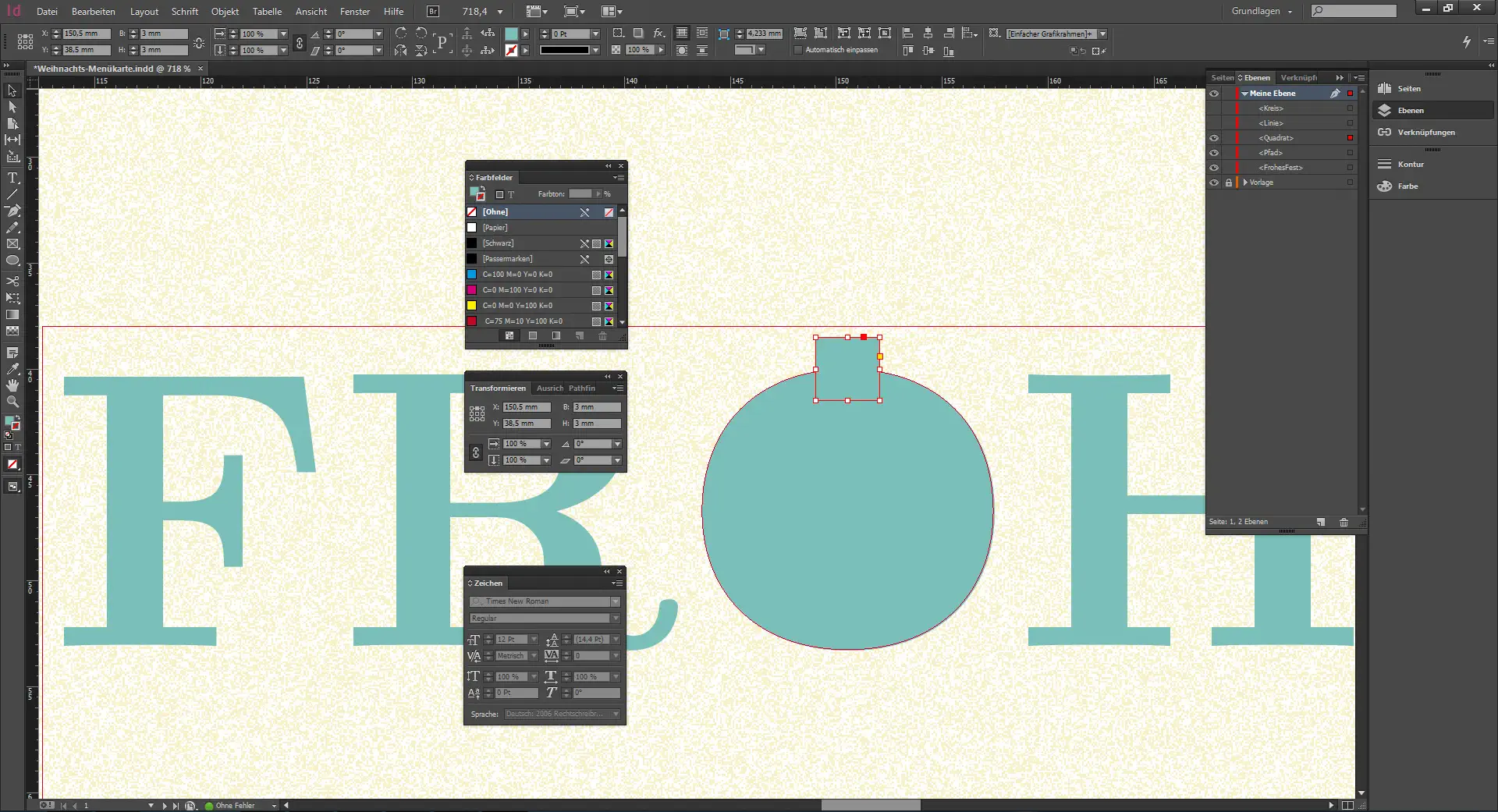This screenshot has width=1498, height=812.
Task: Hide the <Quadrat> object via eye icon
Action: pos(1214,138)
